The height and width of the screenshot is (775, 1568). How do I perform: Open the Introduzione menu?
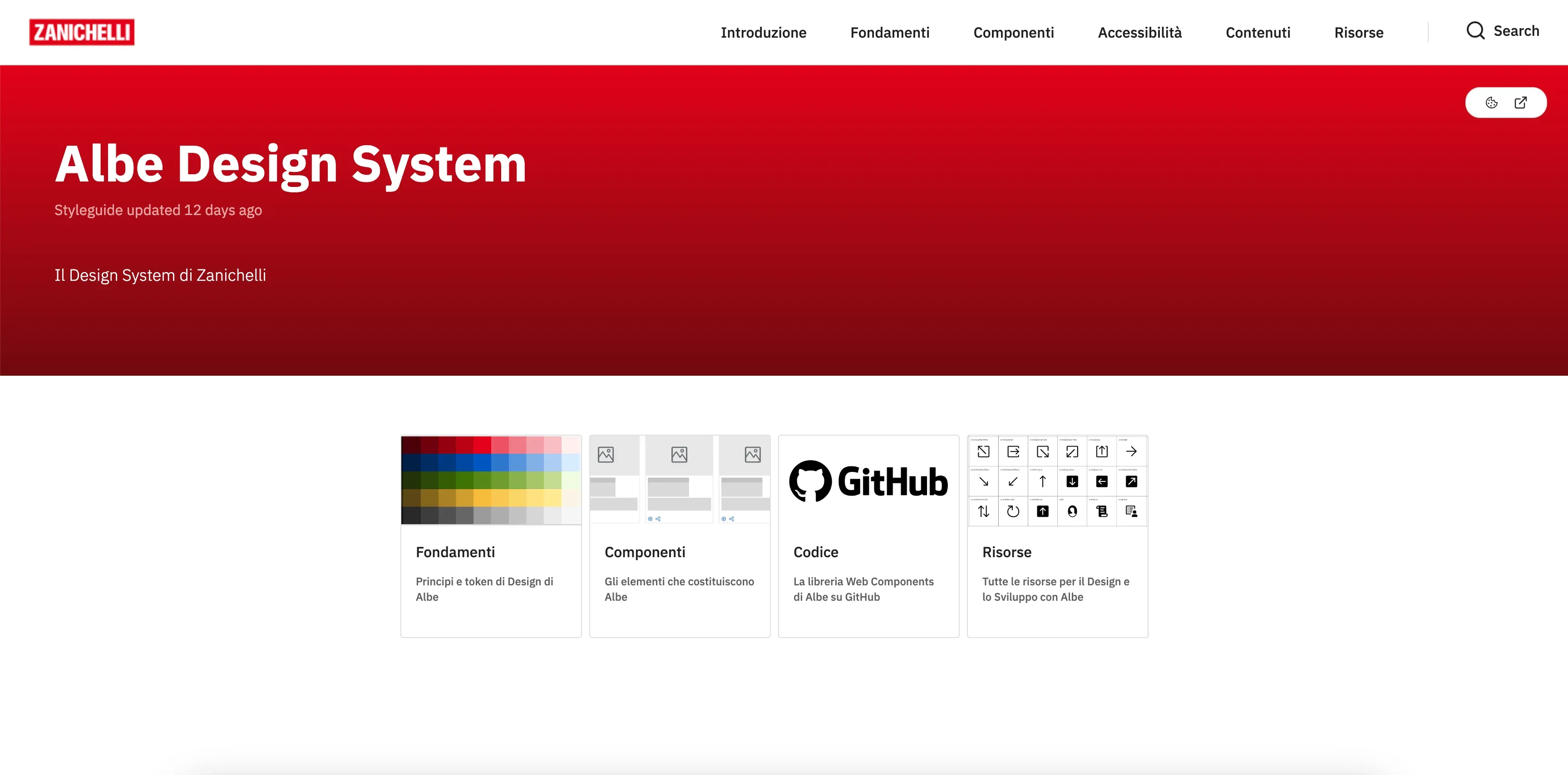pos(763,33)
